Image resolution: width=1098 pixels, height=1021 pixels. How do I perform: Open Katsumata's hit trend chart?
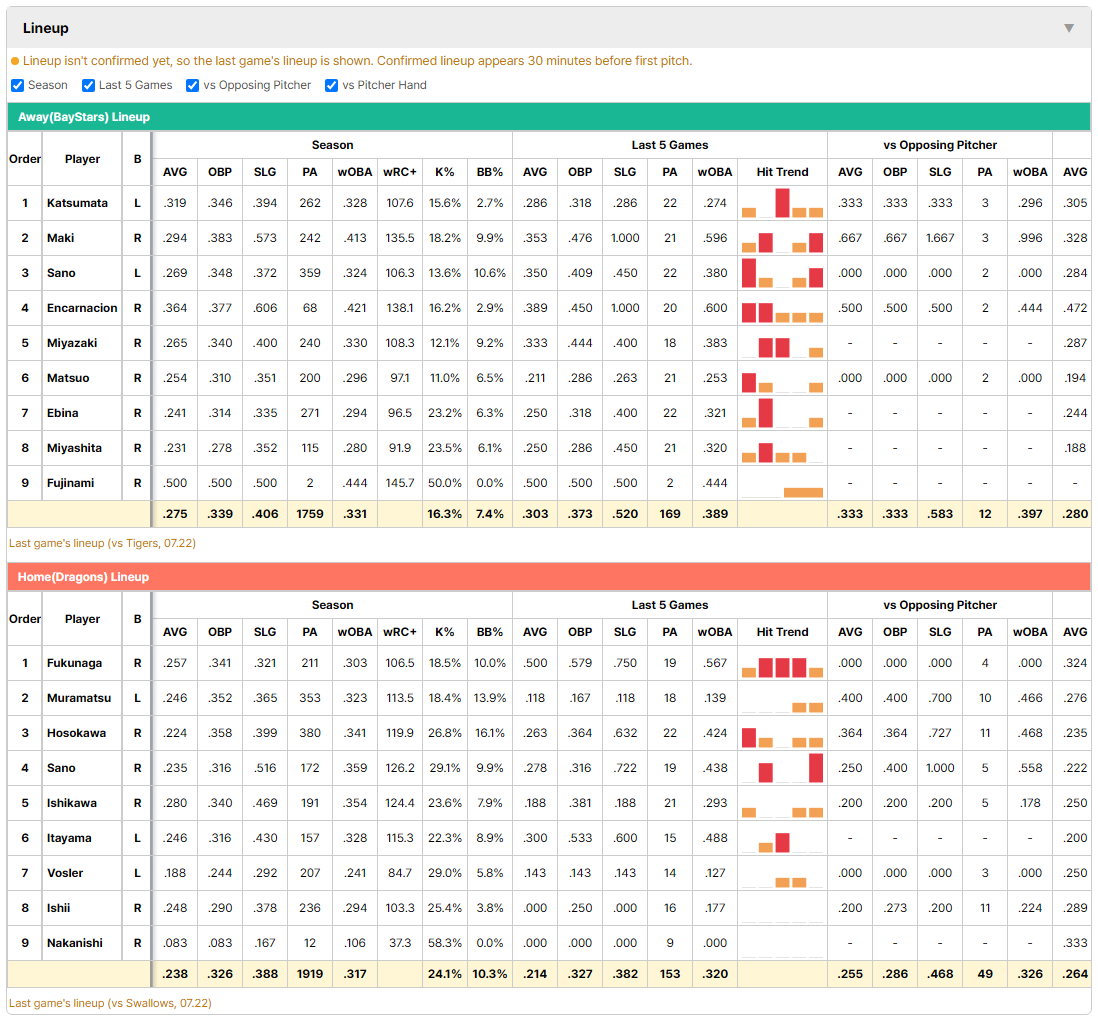[782, 203]
